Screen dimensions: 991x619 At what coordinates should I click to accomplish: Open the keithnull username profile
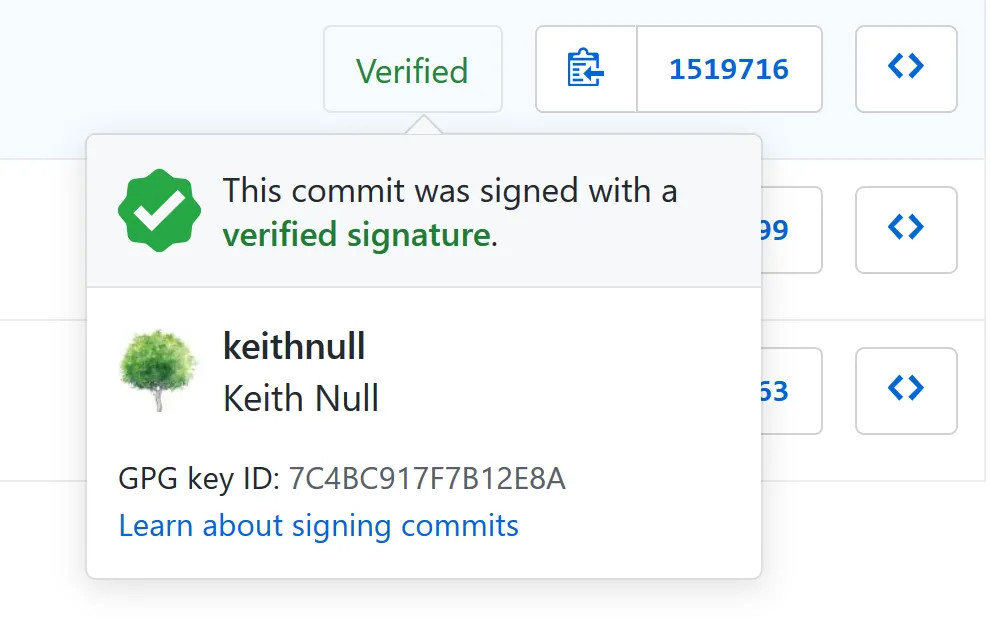(x=294, y=346)
